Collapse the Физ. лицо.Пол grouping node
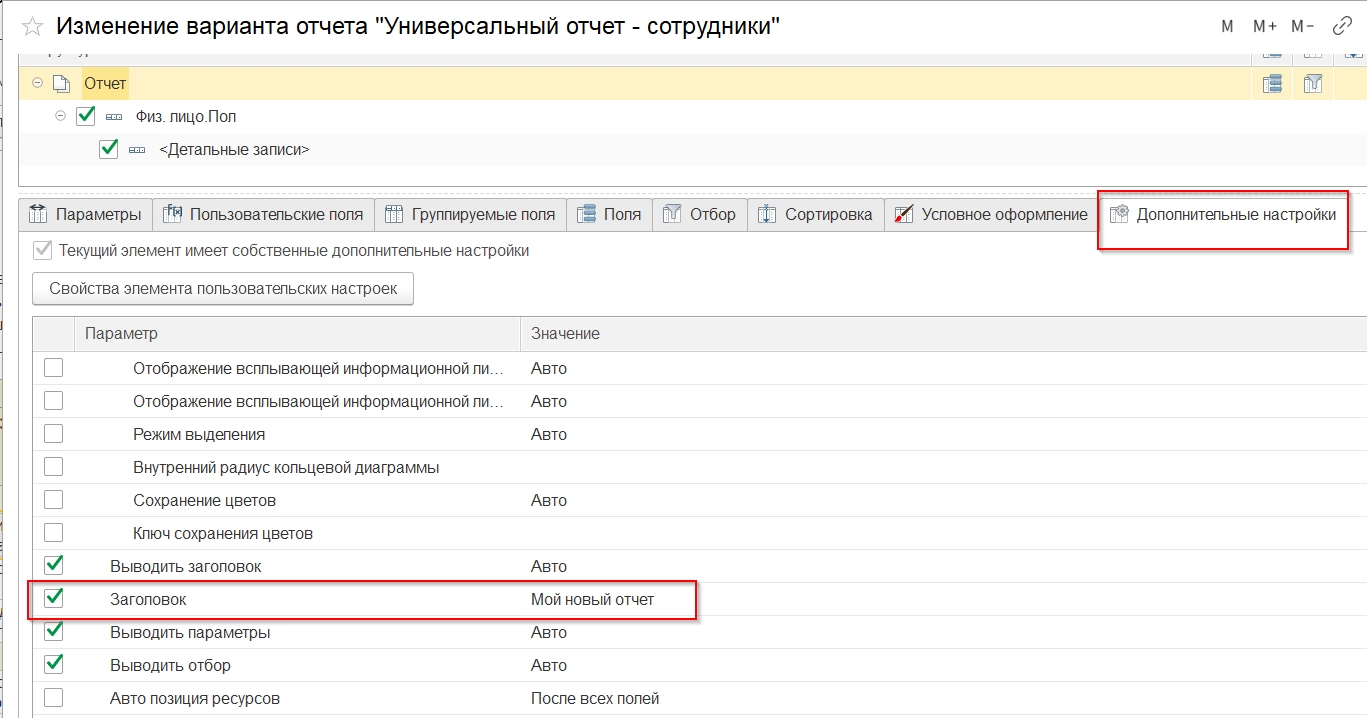The width and height of the screenshot is (1367, 718). 60,116
